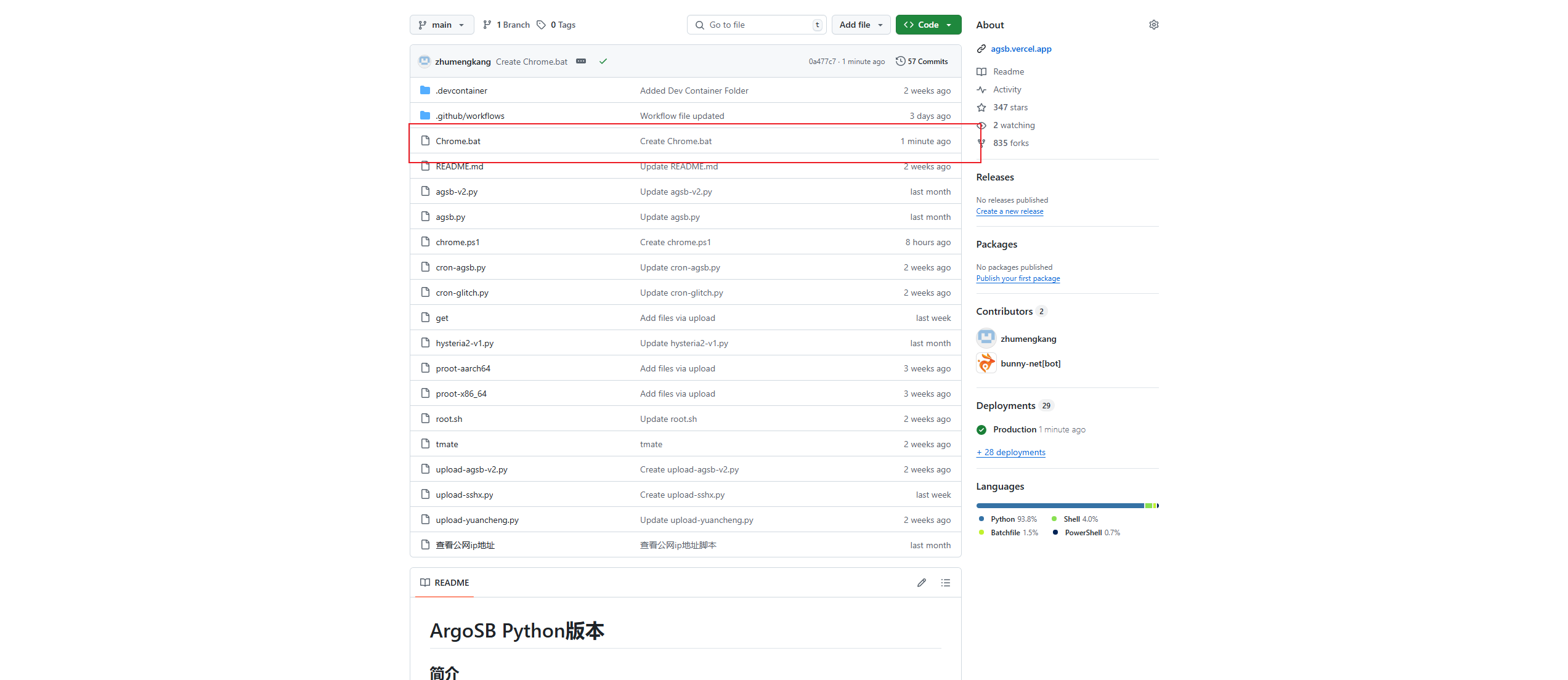This screenshot has width=1568, height=680.
Task: Open the agsb-v2.py file
Action: (457, 192)
